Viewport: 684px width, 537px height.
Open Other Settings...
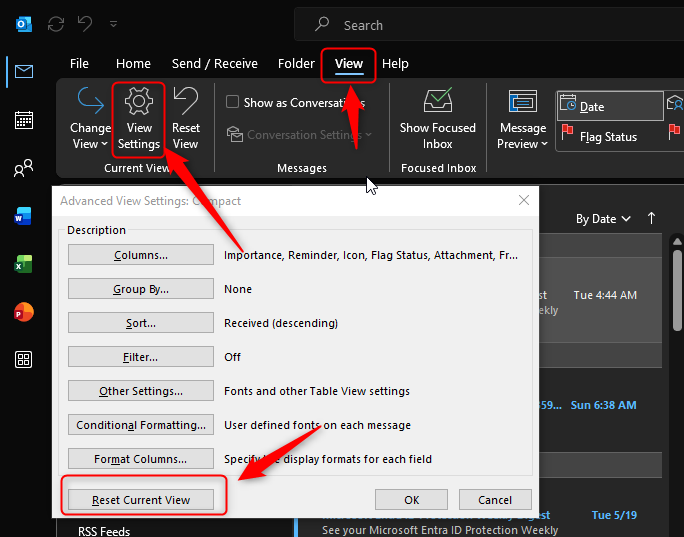141,391
